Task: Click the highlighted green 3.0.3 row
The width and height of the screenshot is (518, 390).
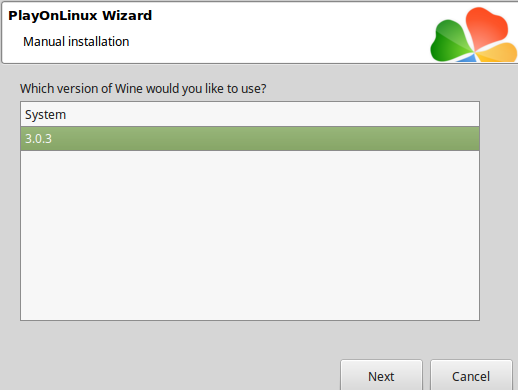Action: click(x=250, y=139)
